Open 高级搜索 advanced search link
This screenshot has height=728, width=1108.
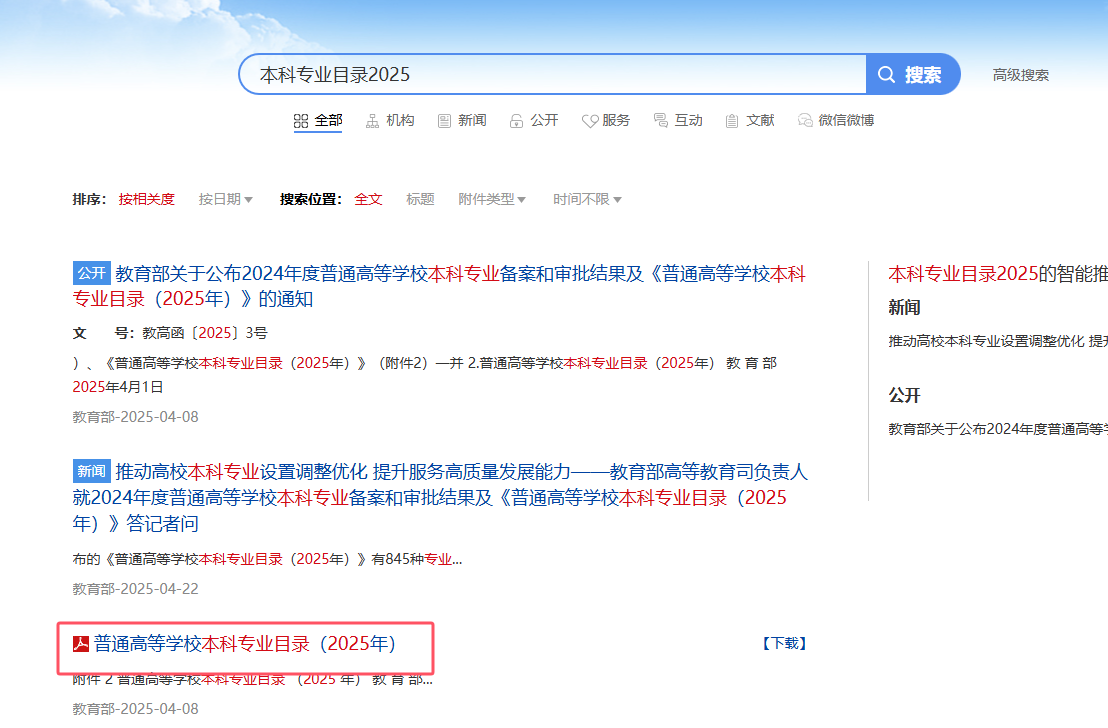pyautogui.click(x=1020, y=75)
